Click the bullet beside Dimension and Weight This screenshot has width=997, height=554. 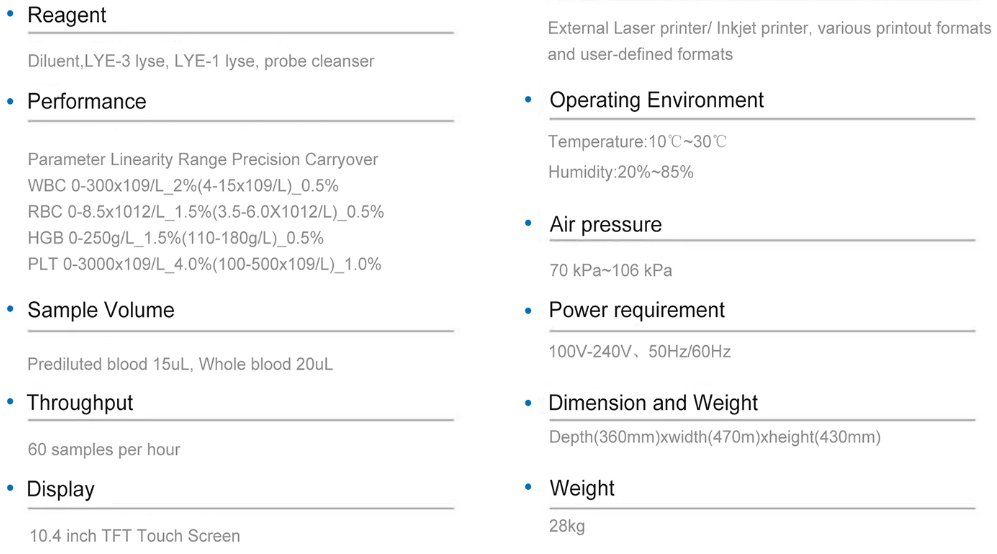[x=528, y=403]
